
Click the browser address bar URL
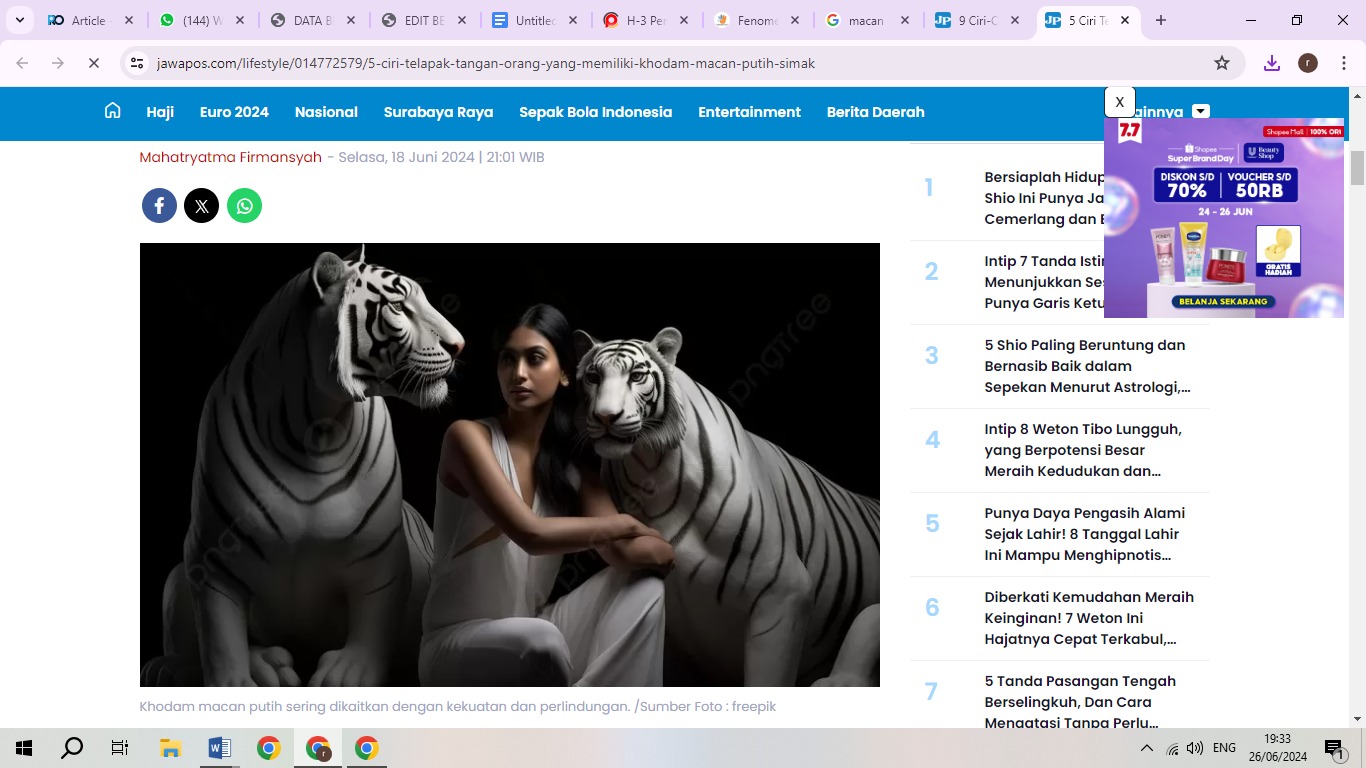[486, 63]
